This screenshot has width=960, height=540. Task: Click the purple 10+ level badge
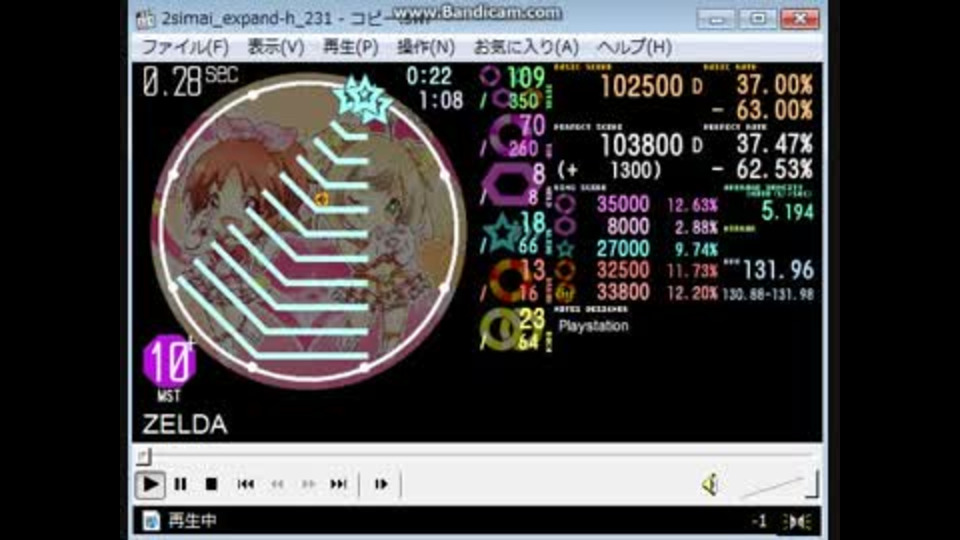pos(169,361)
